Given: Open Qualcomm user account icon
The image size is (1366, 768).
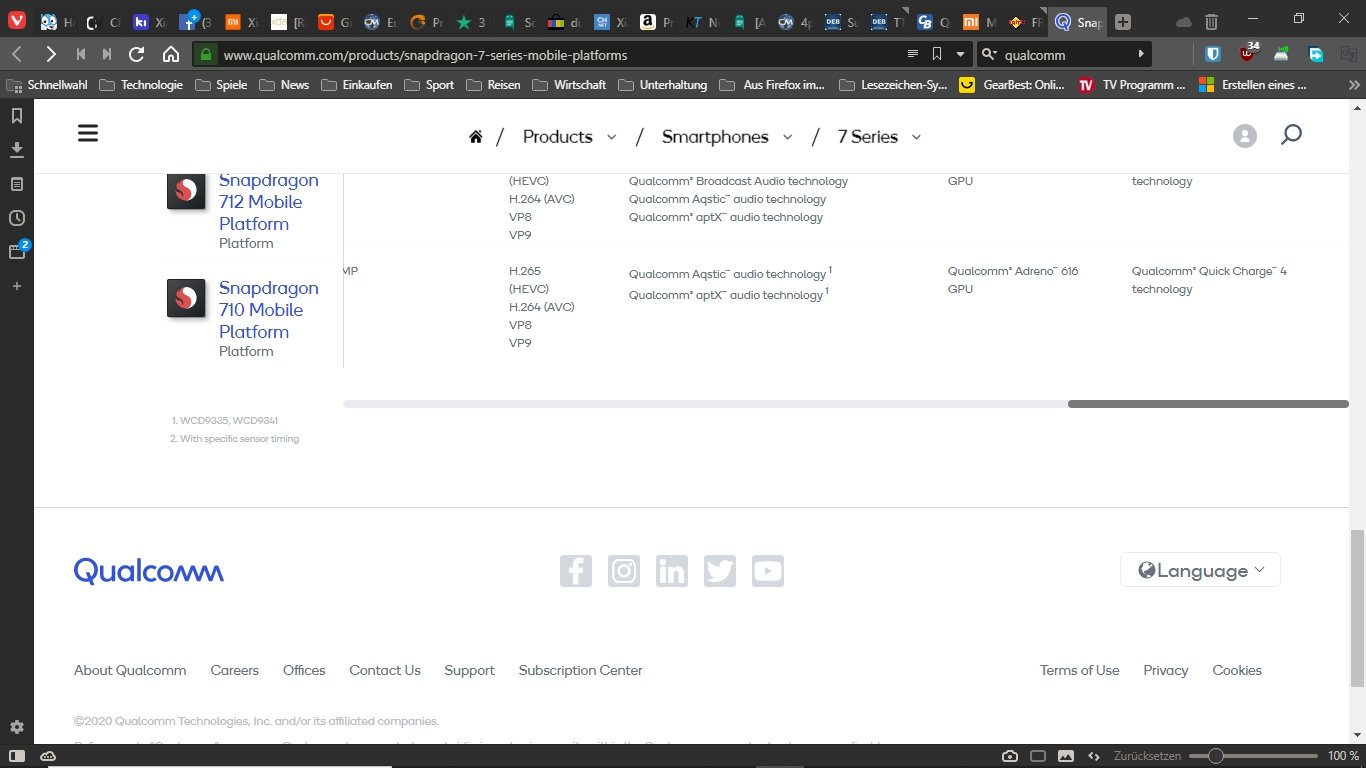Looking at the screenshot, I should [1244, 137].
